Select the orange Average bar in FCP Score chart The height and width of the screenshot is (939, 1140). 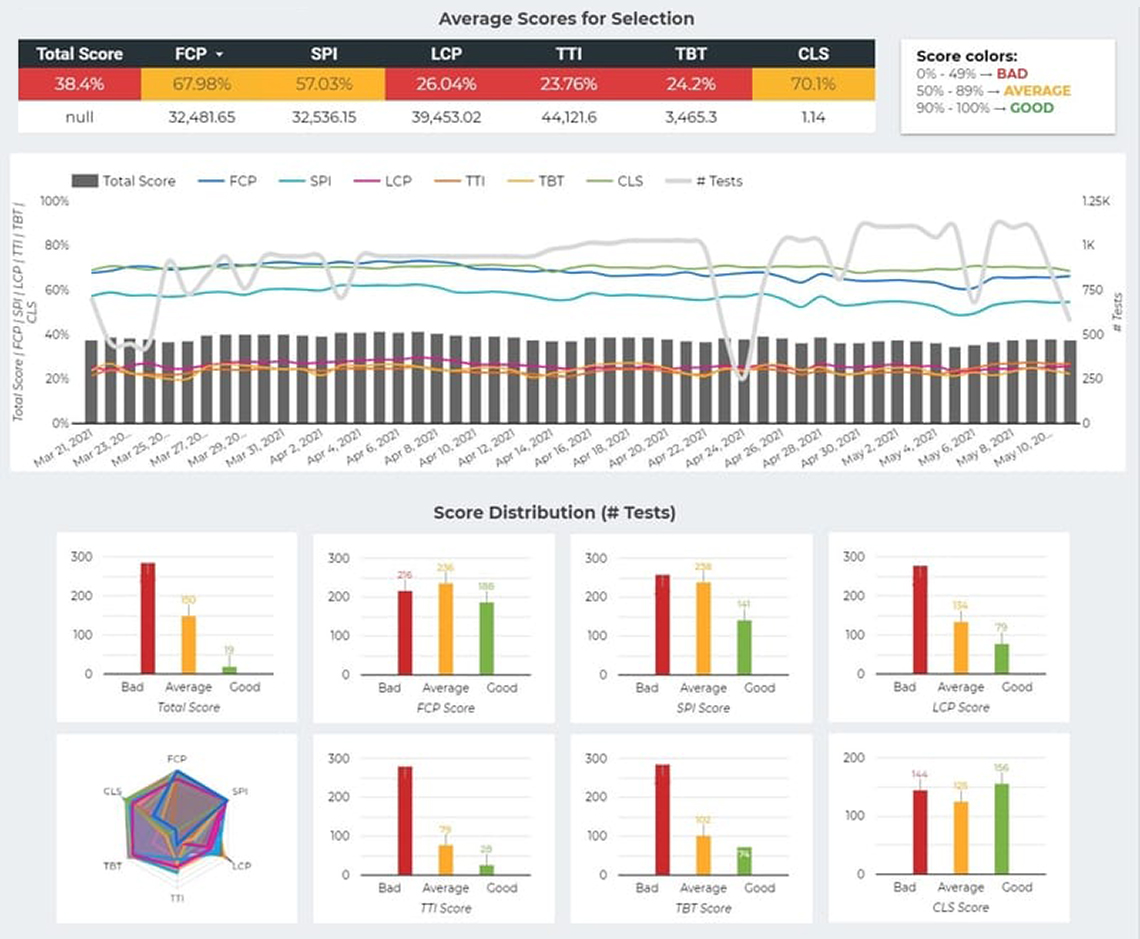[x=445, y=629]
